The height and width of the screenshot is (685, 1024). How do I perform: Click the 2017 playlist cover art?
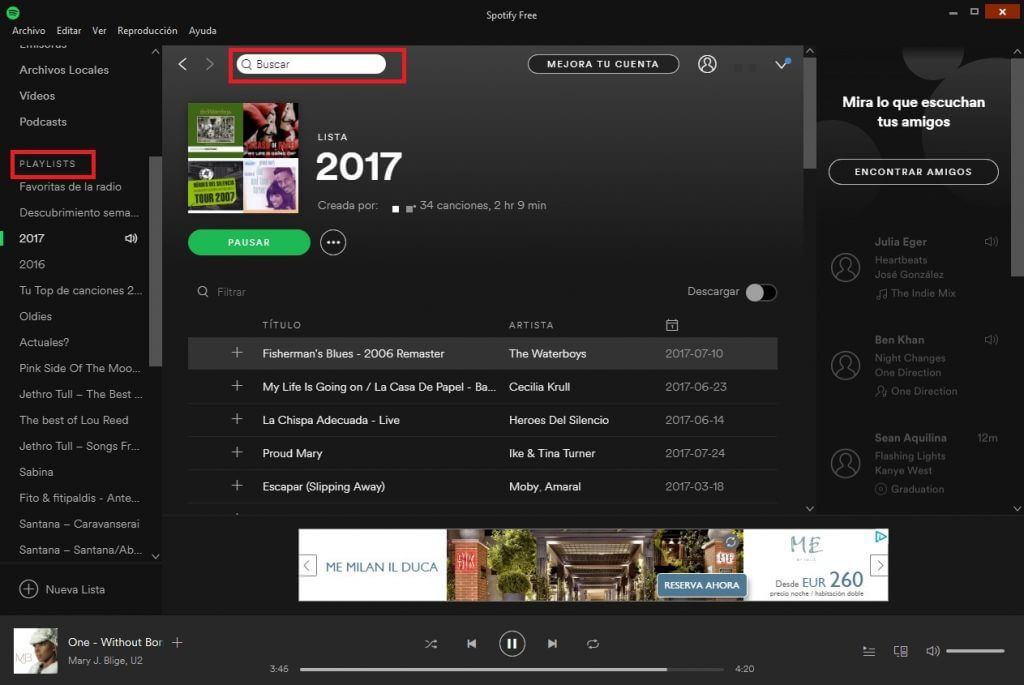[x=243, y=157]
